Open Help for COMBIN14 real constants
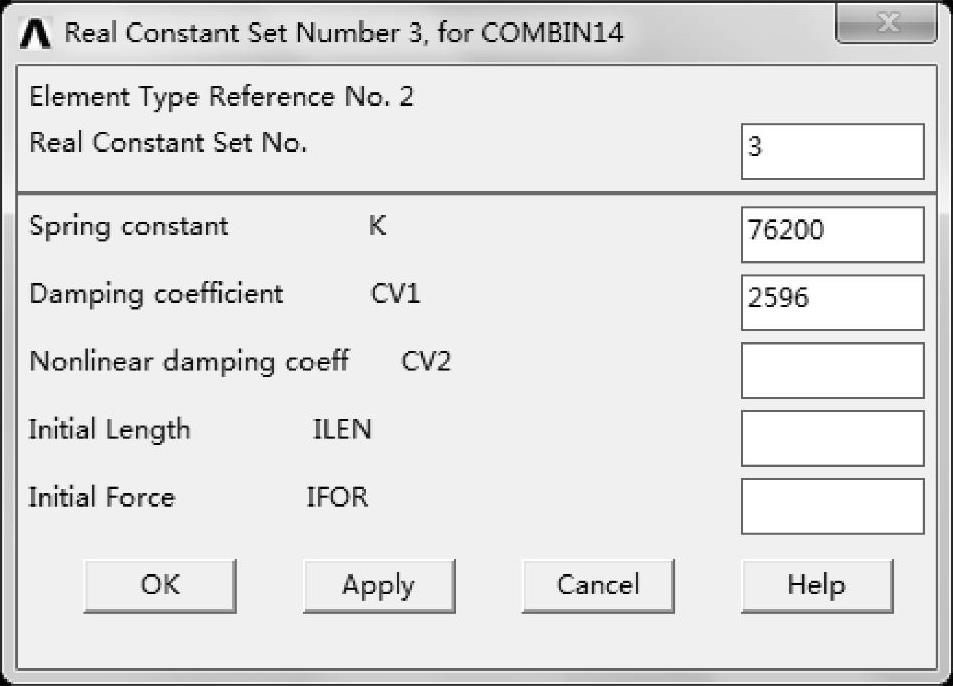Viewport: 953px width, 686px height. tap(816, 585)
